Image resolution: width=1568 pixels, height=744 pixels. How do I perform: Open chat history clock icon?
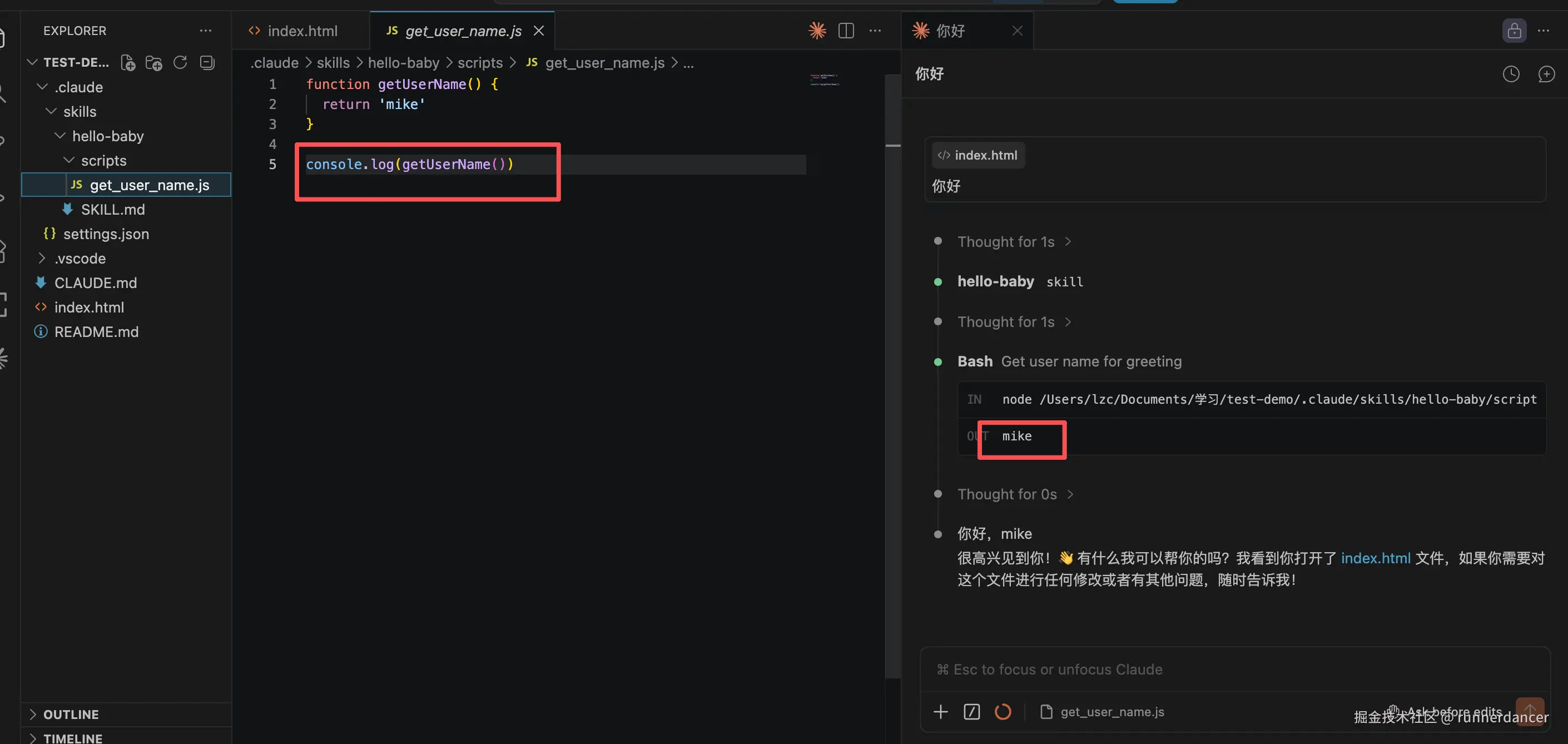pos(1511,75)
